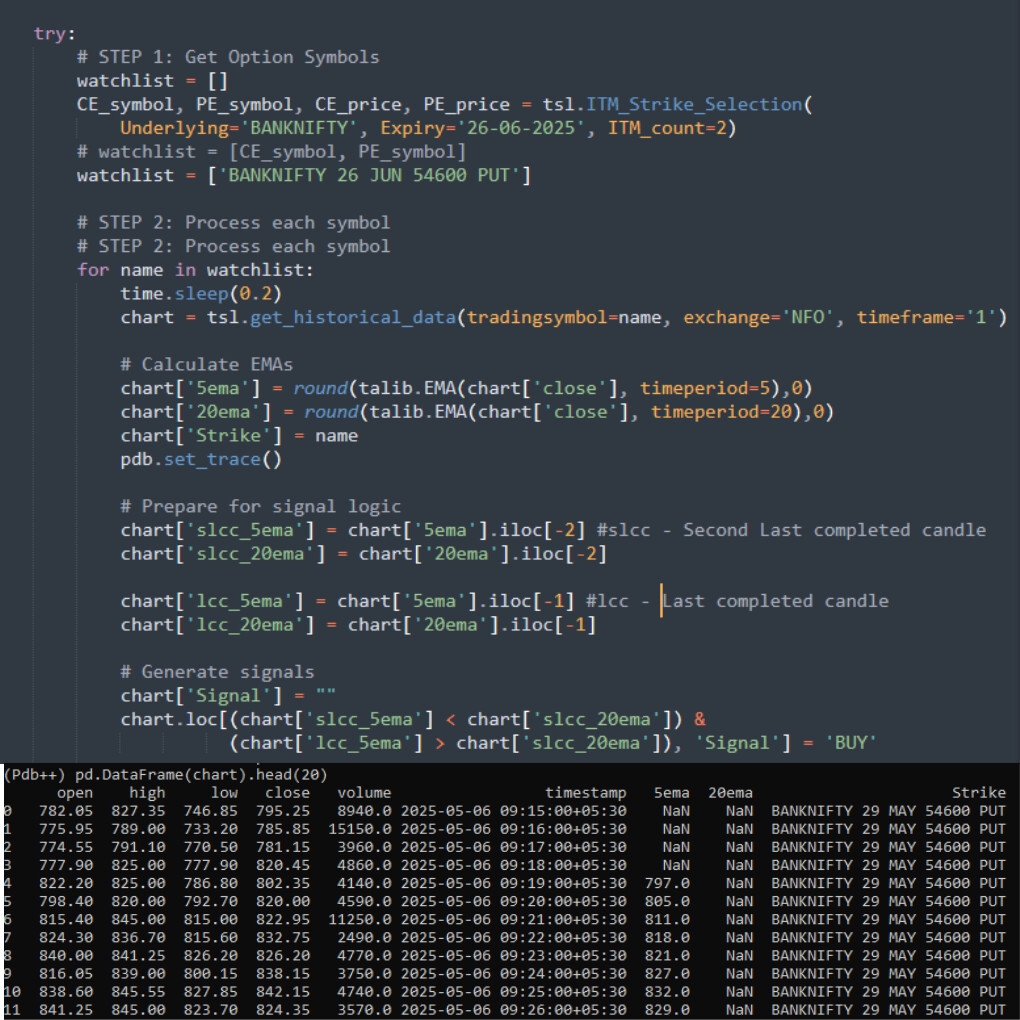Click comment '# Prepare for signal logic'

tap(261, 507)
